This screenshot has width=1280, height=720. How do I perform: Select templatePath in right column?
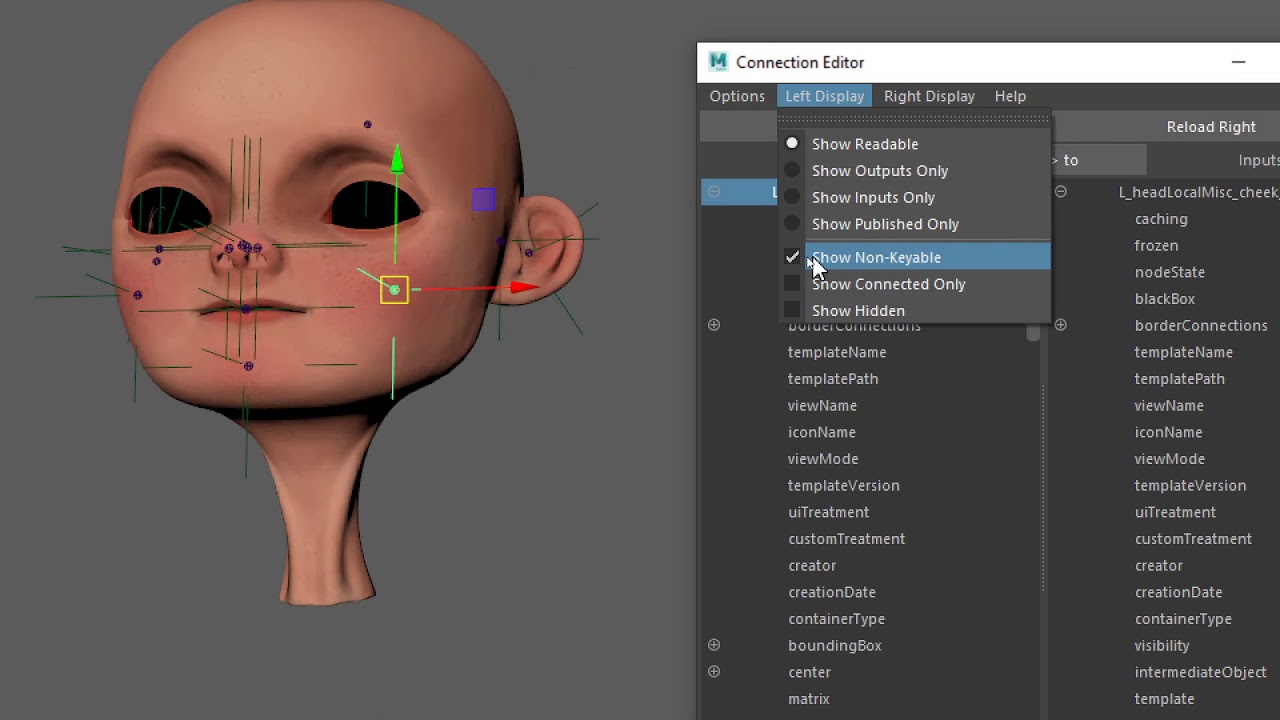(1179, 379)
